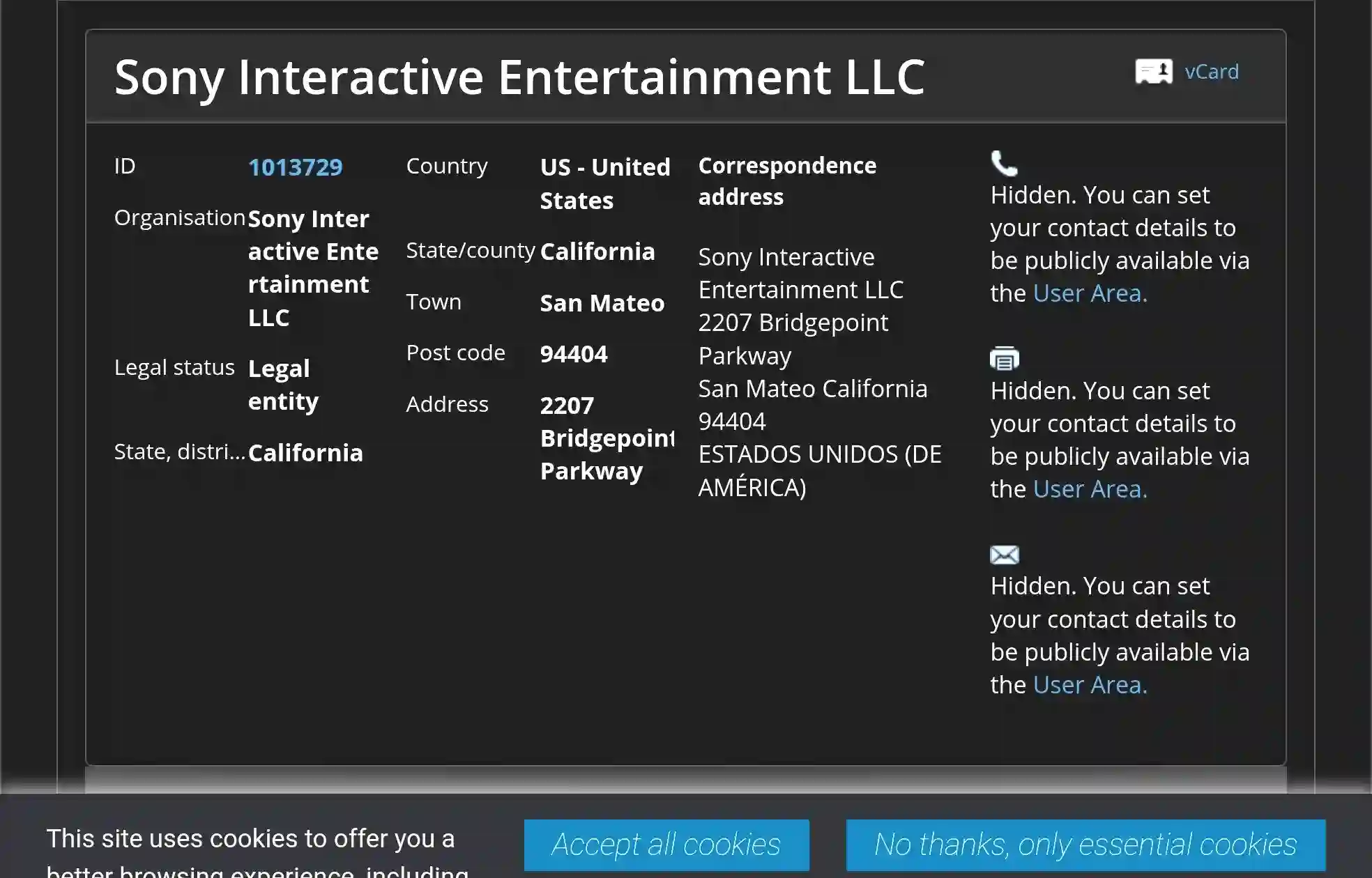
Task: Click the Post code field label
Action: click(x=455, y=353)
